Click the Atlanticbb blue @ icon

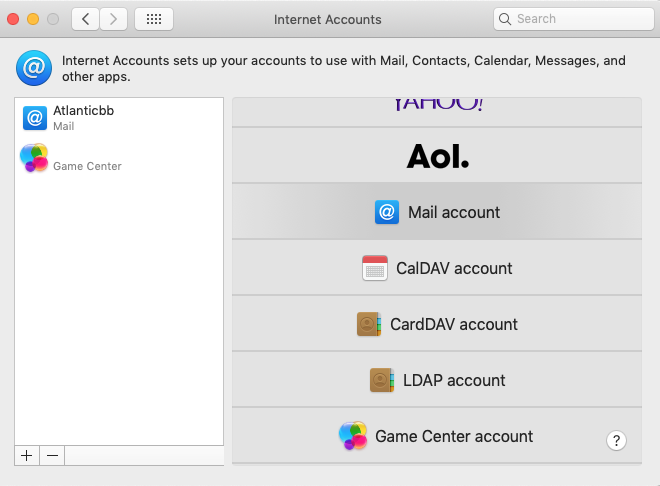tap(35, 118)
